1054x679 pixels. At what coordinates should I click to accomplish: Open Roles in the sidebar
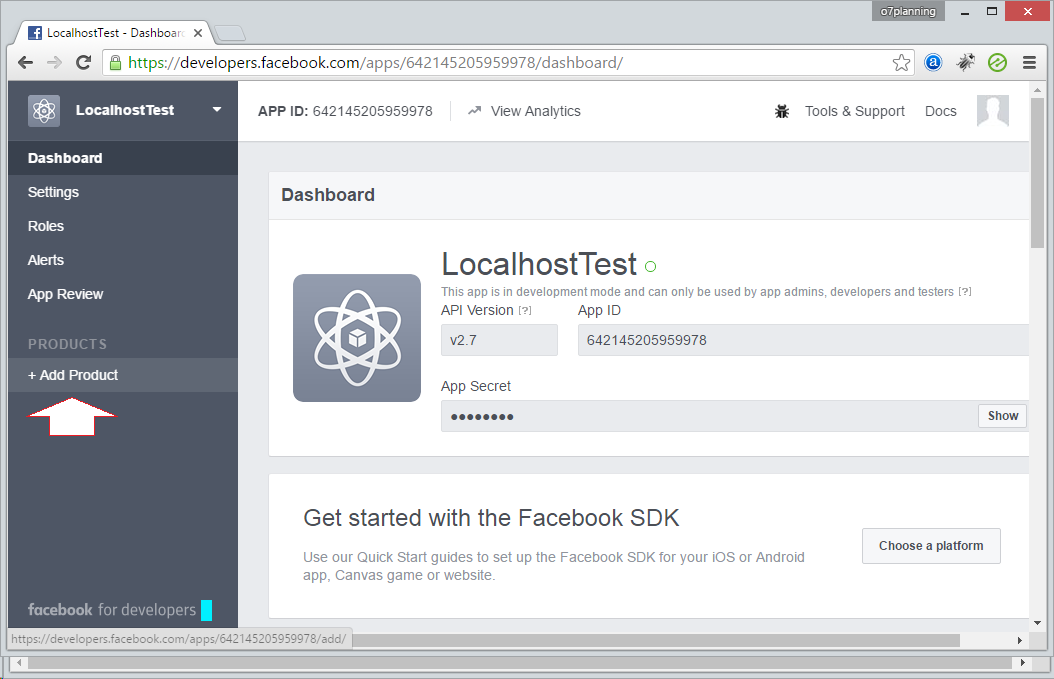123,226
